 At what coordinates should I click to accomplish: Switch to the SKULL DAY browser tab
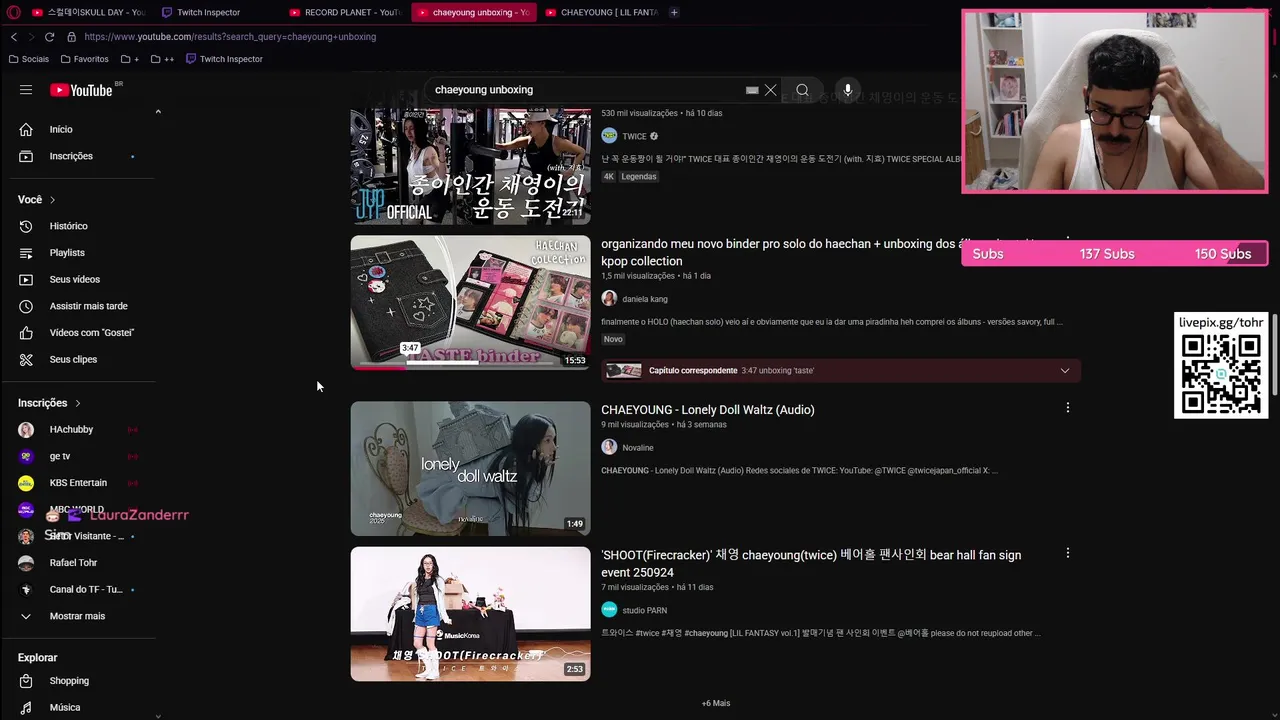click(88, 12)
